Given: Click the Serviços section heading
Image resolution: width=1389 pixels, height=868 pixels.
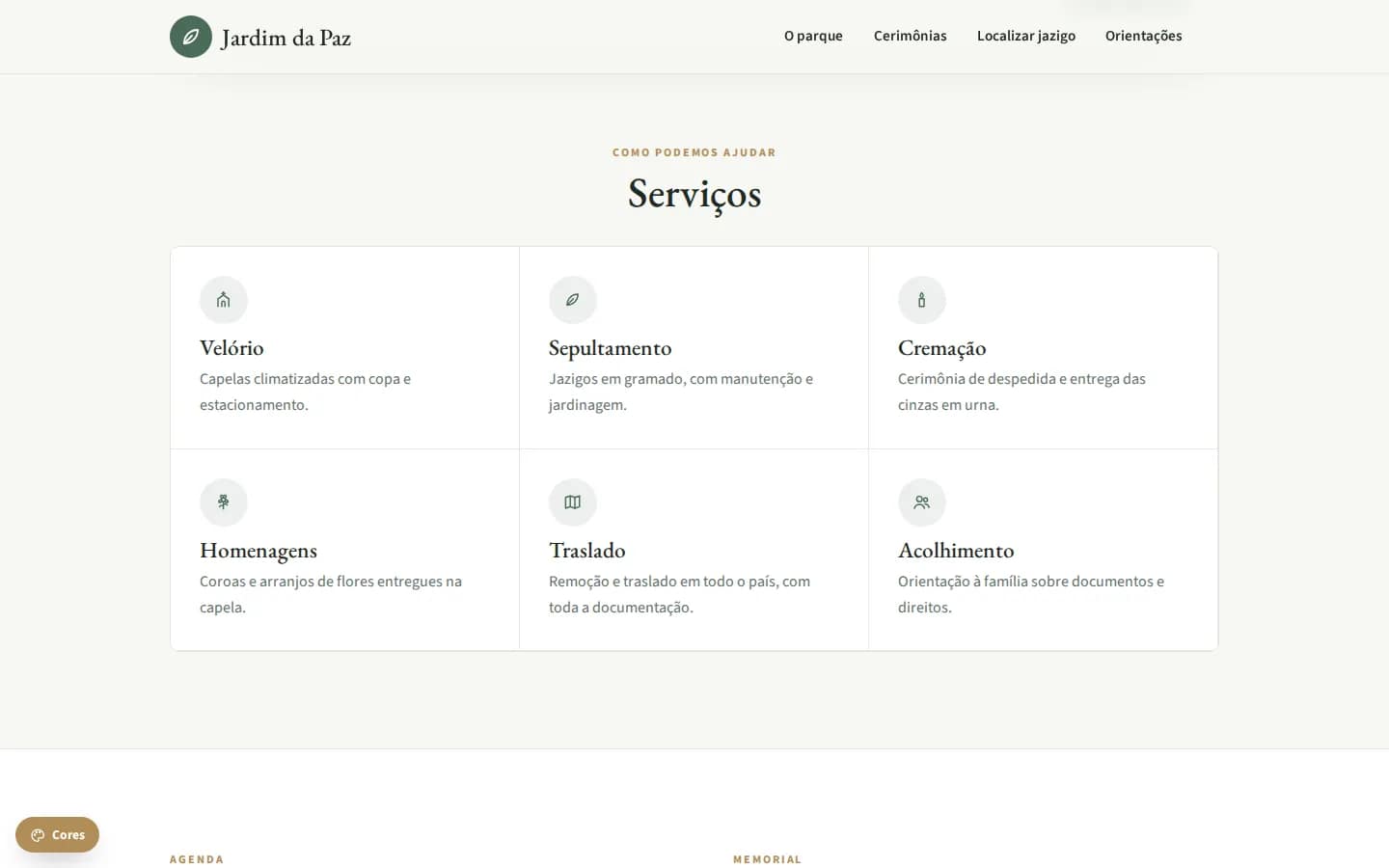Looking at the screenshot, I should pos(694,194).
